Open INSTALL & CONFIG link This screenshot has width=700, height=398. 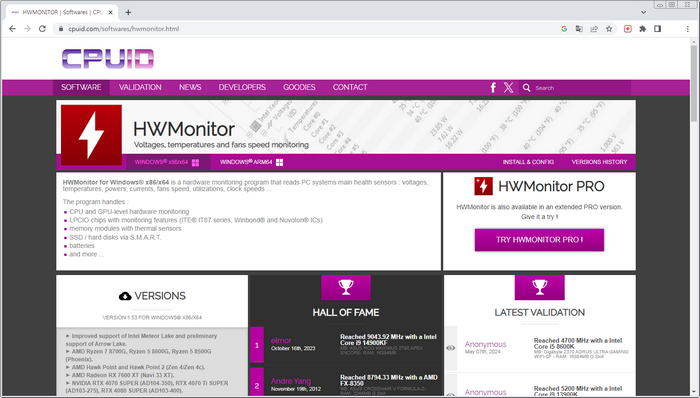click(x=528, y=162)
